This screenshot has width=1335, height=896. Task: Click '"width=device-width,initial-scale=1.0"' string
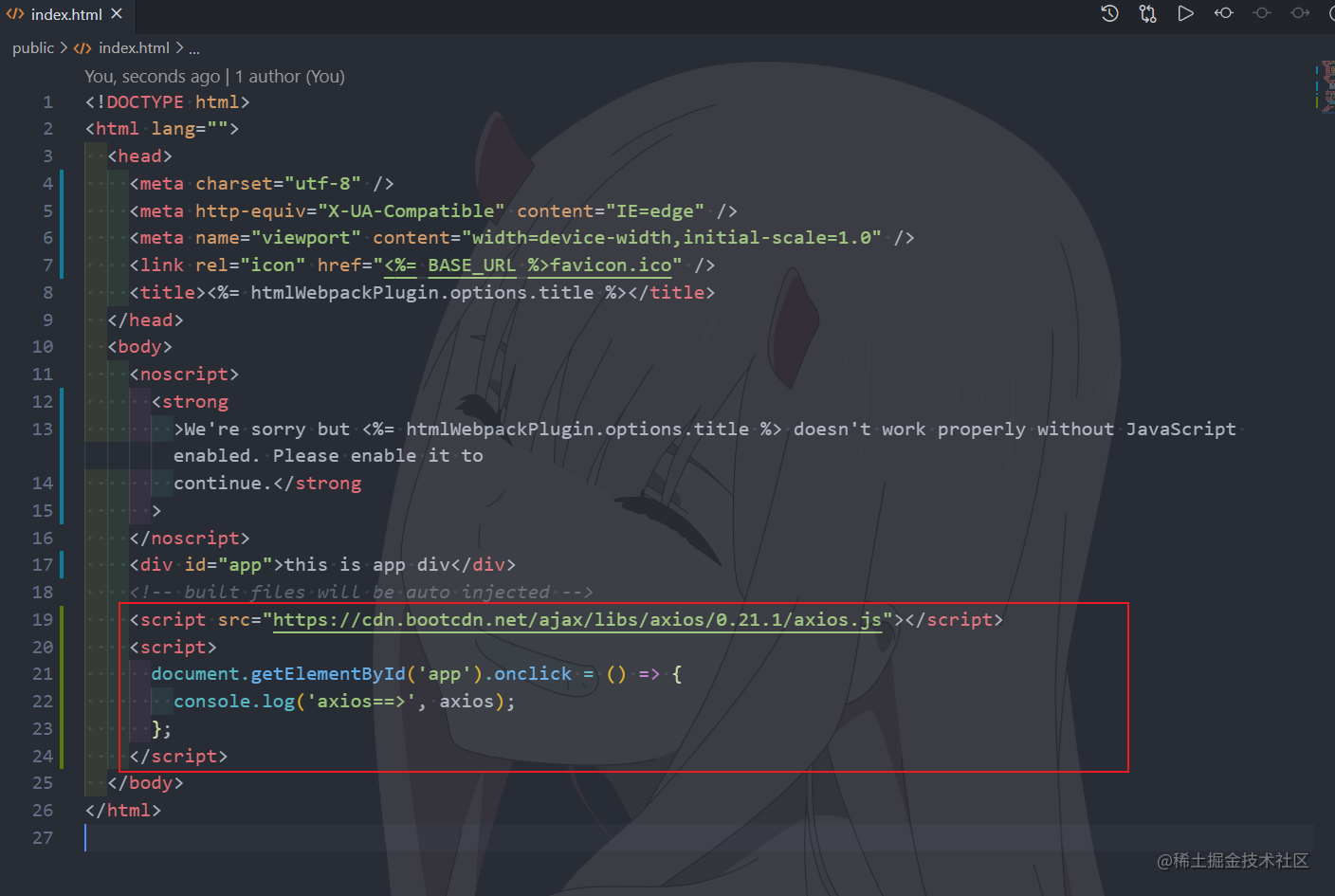point(671,237)
